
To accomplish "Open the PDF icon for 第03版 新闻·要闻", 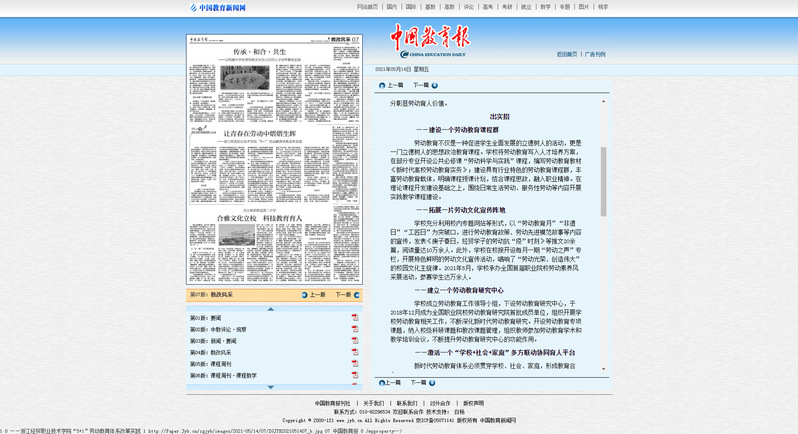I will click(354, 341).
